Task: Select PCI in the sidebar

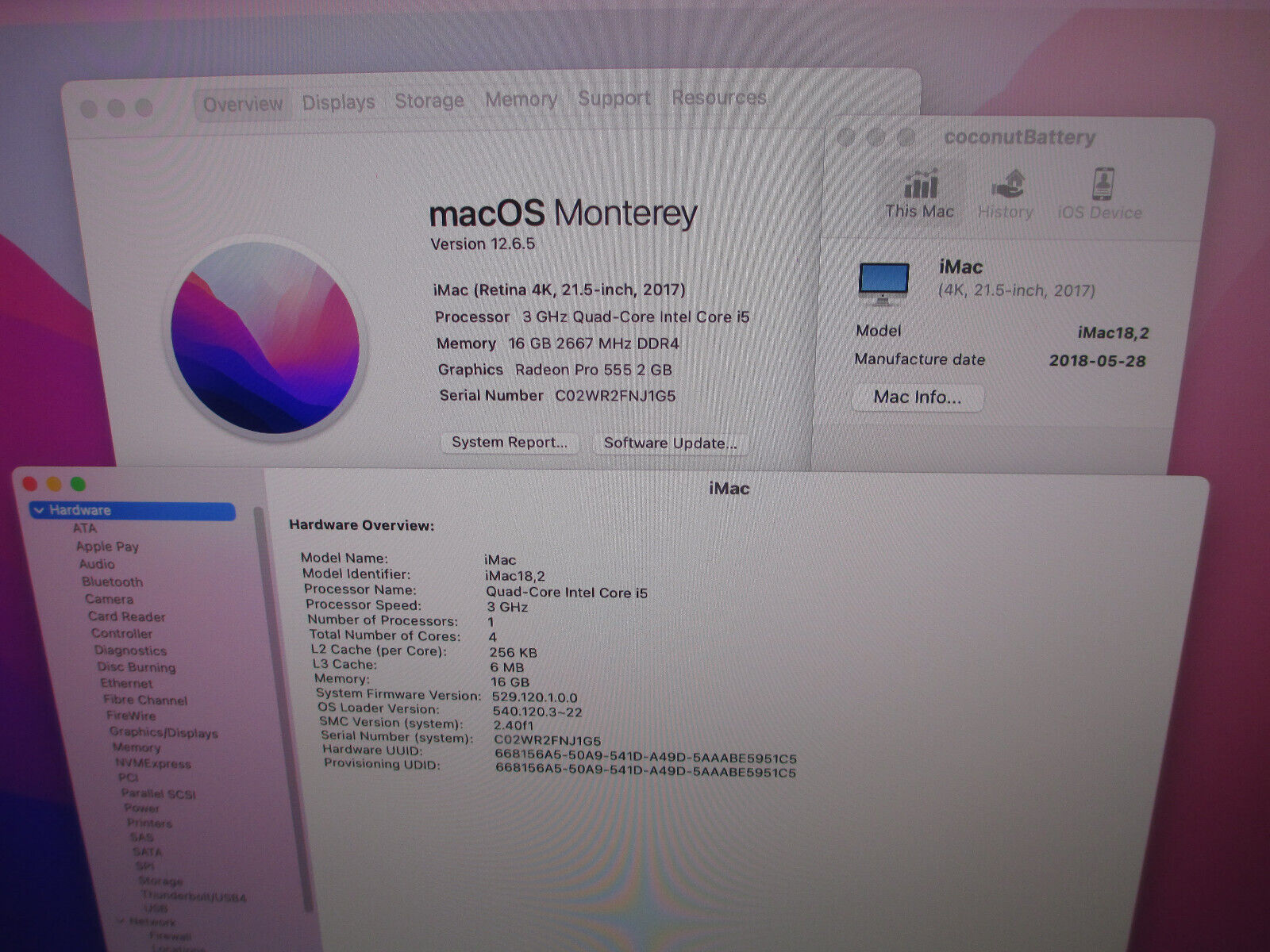Action: pos(128,778)
